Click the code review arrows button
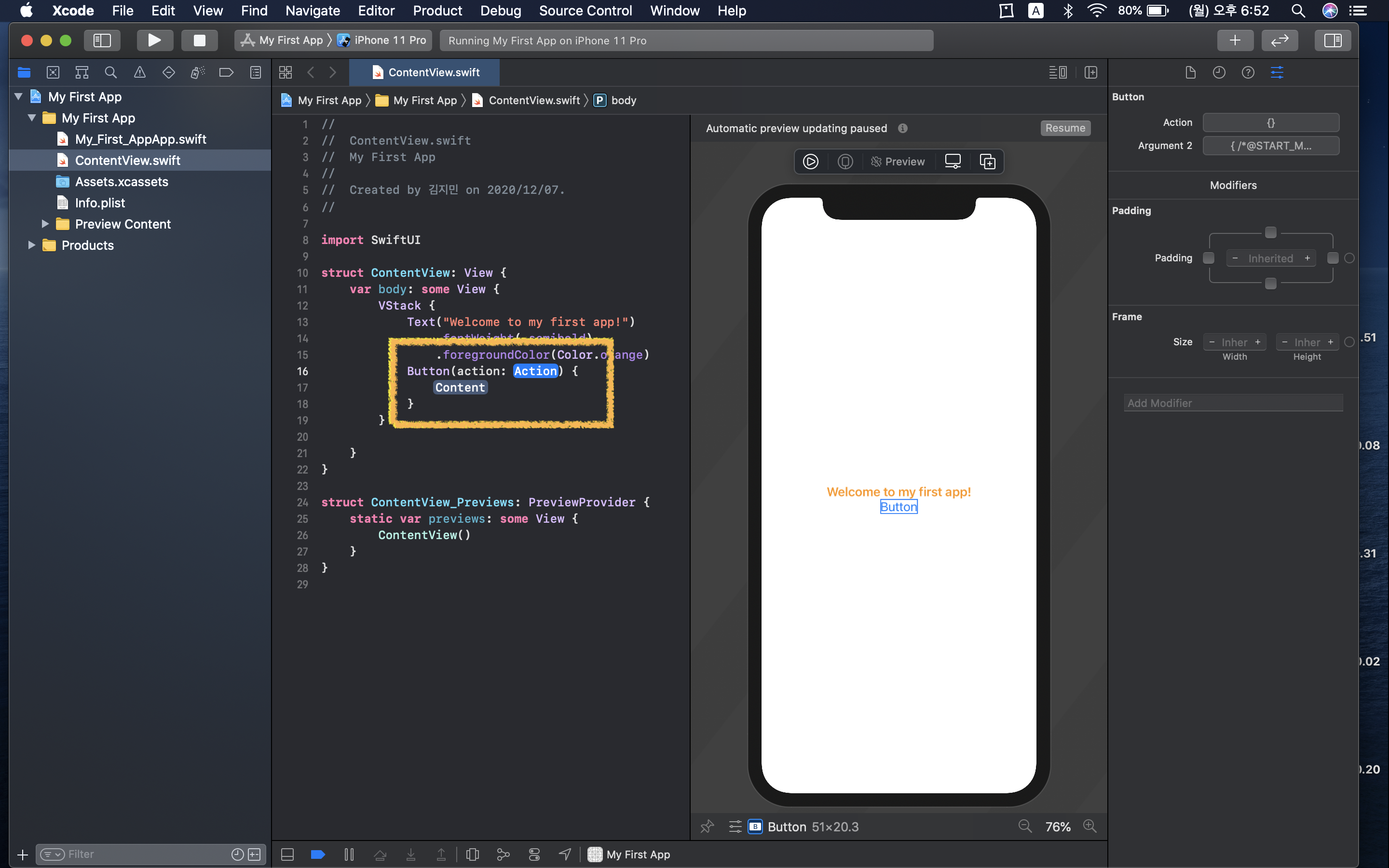Viewport: 1389px width, 868px height. tap(1280, 40)
